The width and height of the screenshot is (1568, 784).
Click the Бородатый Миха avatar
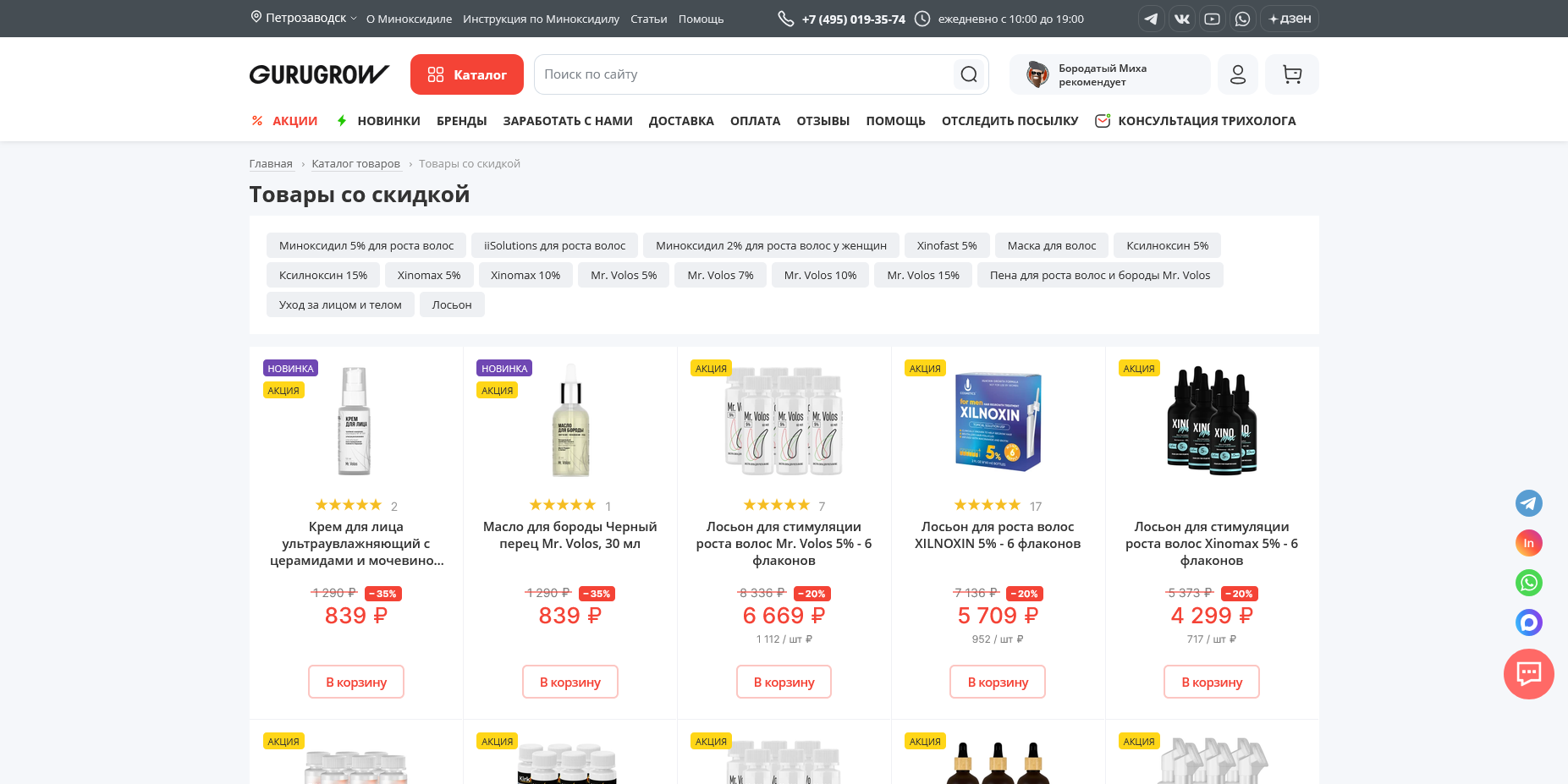[x=1037, y=74]
